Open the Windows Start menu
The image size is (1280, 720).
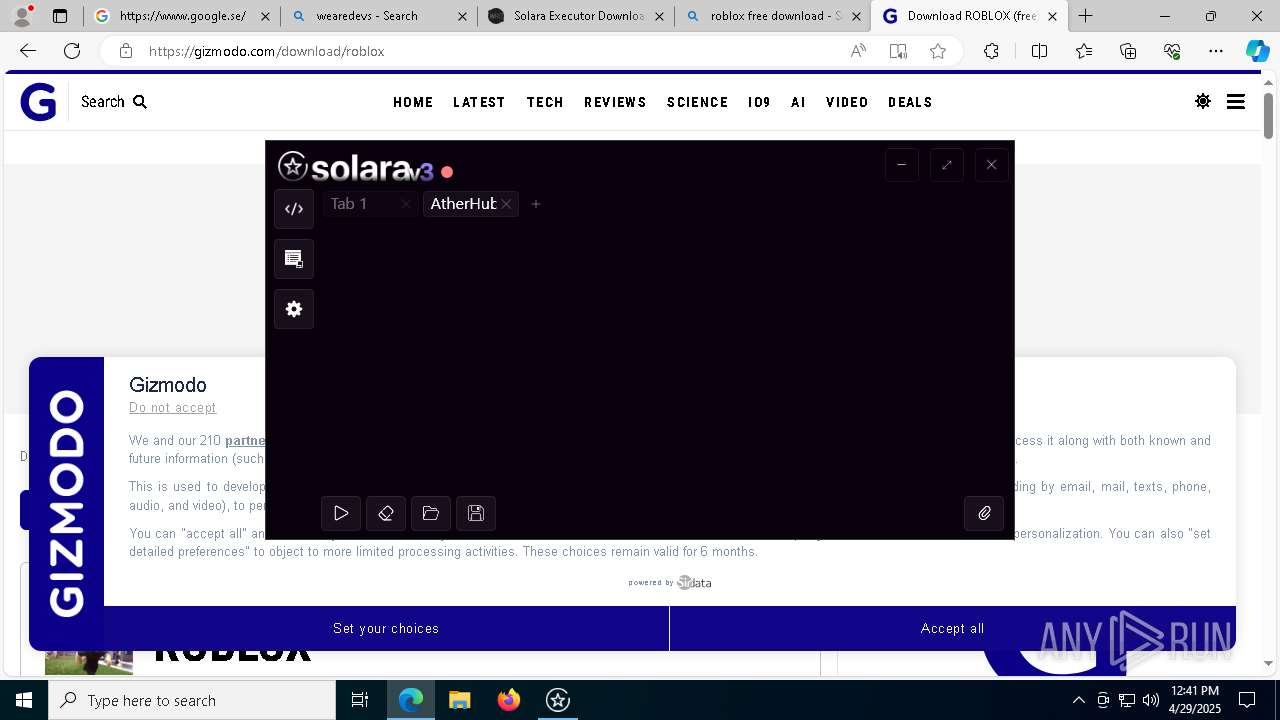click(x=24, y=700)
